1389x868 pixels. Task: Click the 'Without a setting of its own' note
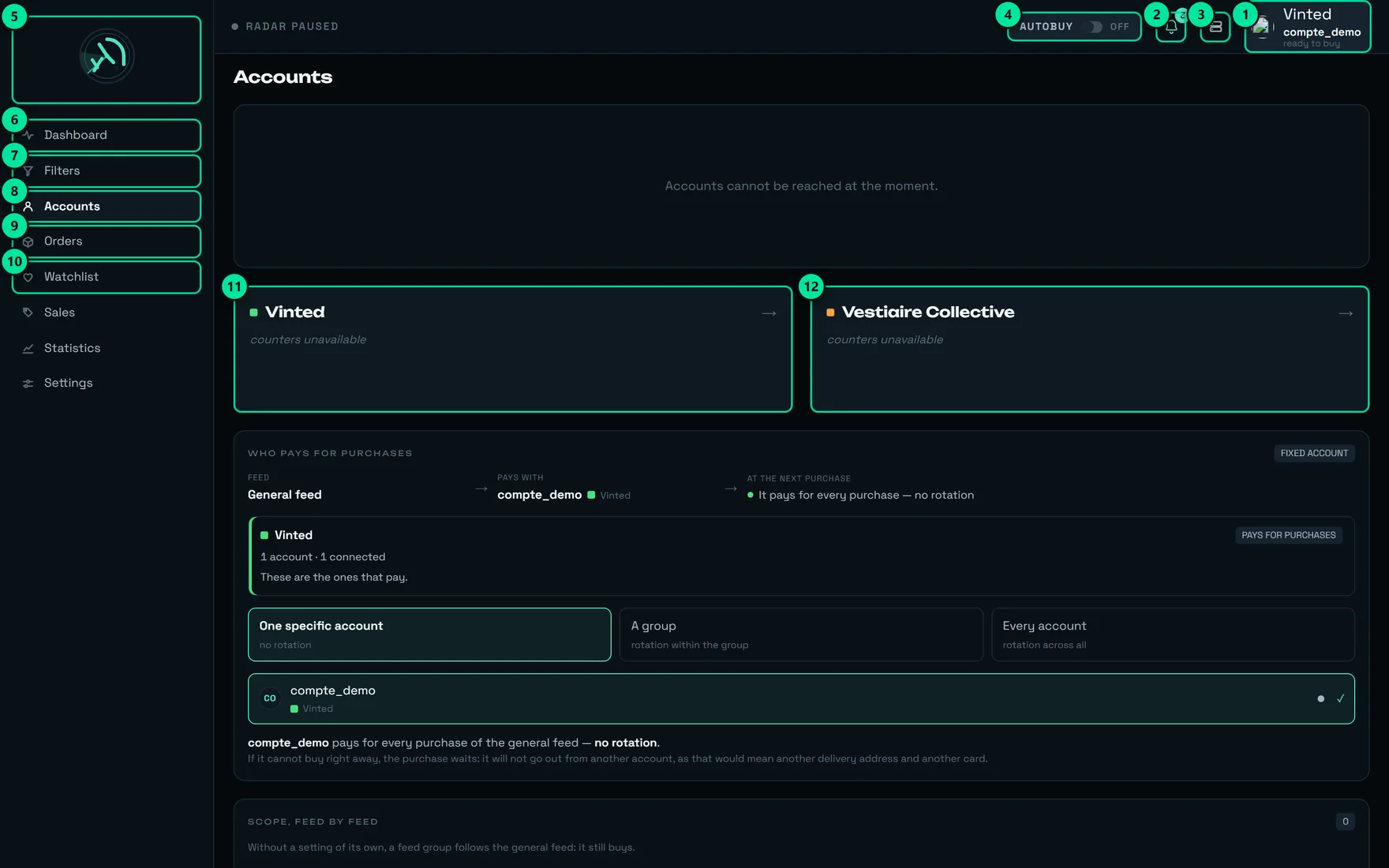pyautogui.click(x=441, y=847)
